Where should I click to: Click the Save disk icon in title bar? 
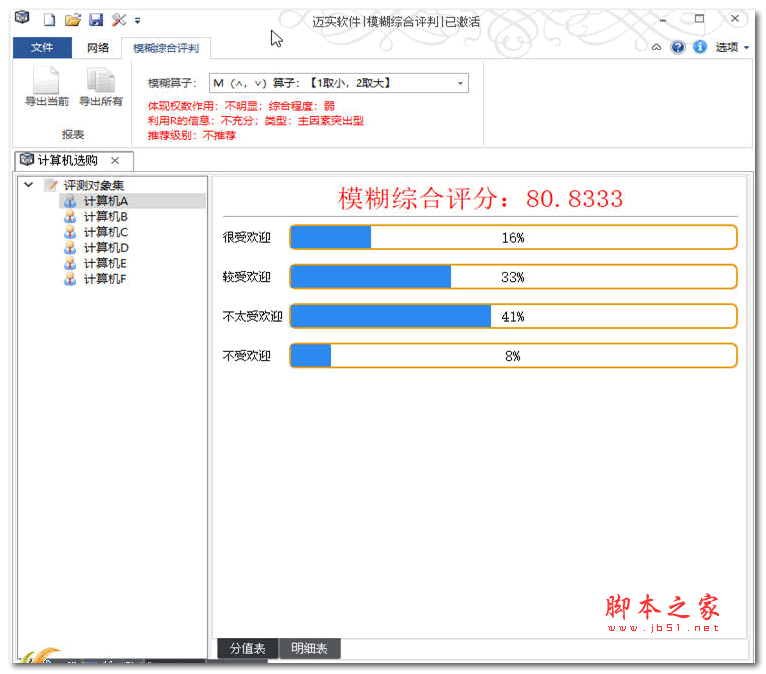click(96, 20)
